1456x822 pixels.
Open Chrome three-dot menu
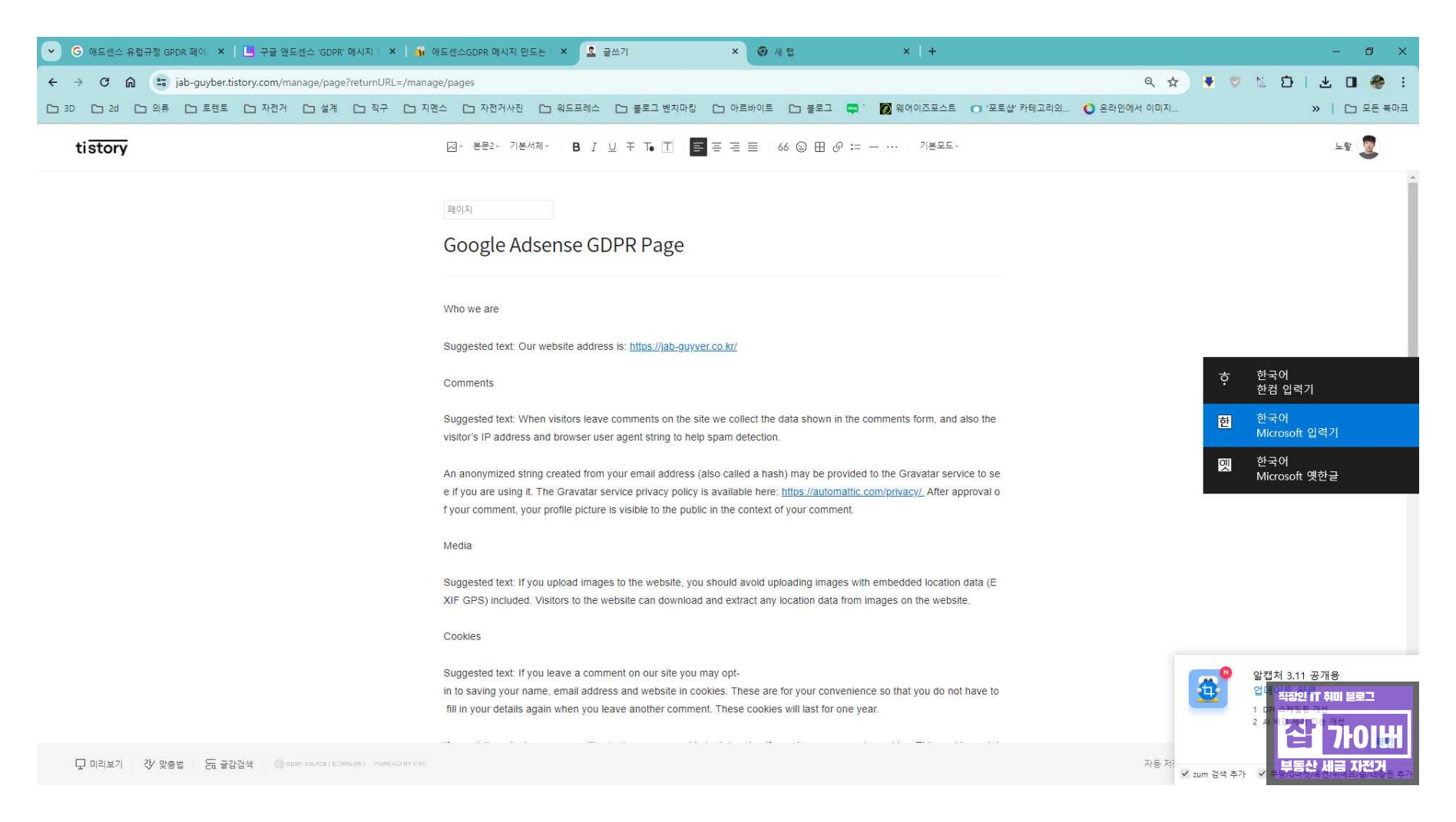pyautogui.click(x=1403, y=82)
